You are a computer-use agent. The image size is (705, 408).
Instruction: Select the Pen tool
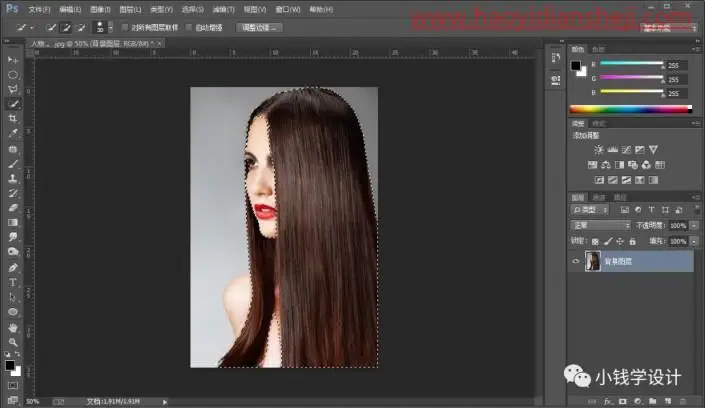point(13,268)
